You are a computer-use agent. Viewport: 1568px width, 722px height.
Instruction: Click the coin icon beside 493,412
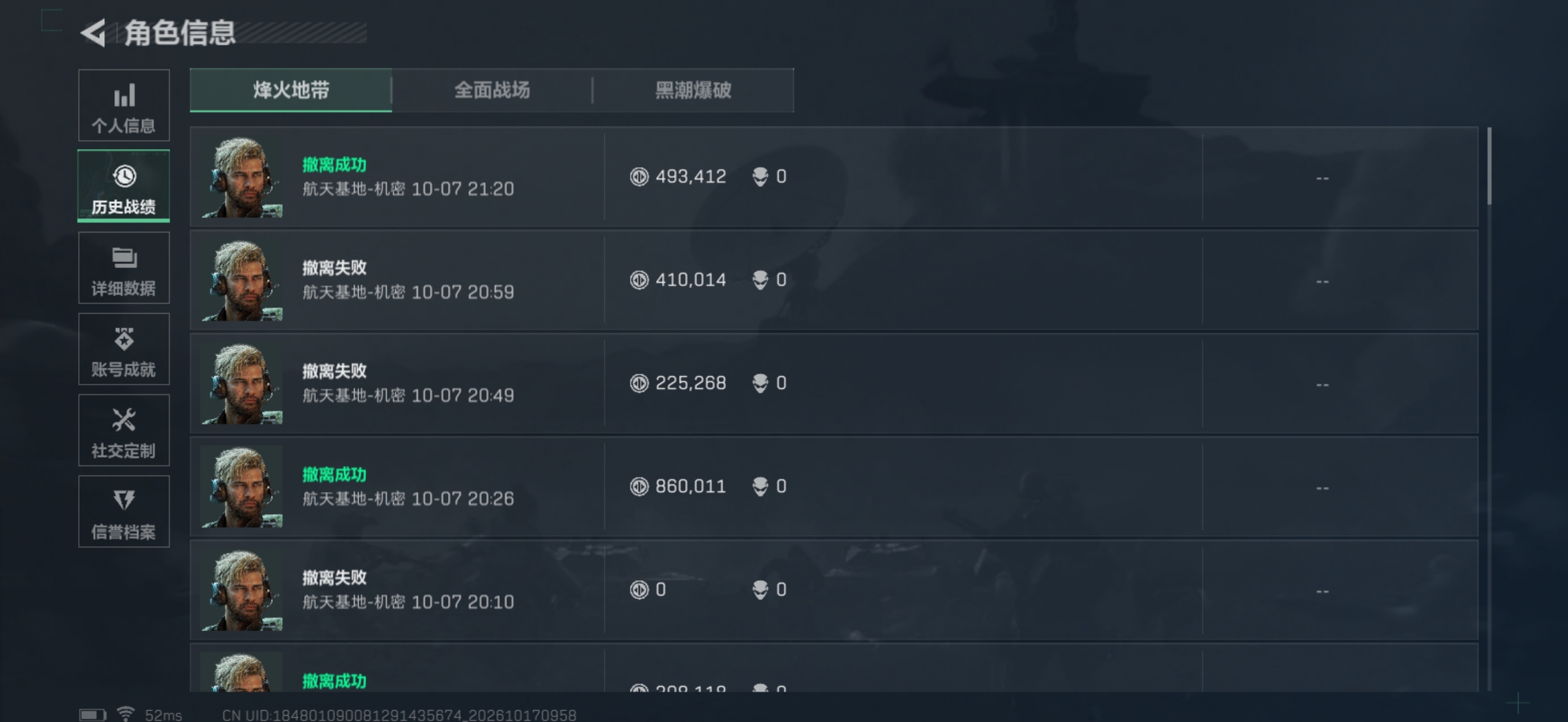pyautogui.click(x=640, y=176)
